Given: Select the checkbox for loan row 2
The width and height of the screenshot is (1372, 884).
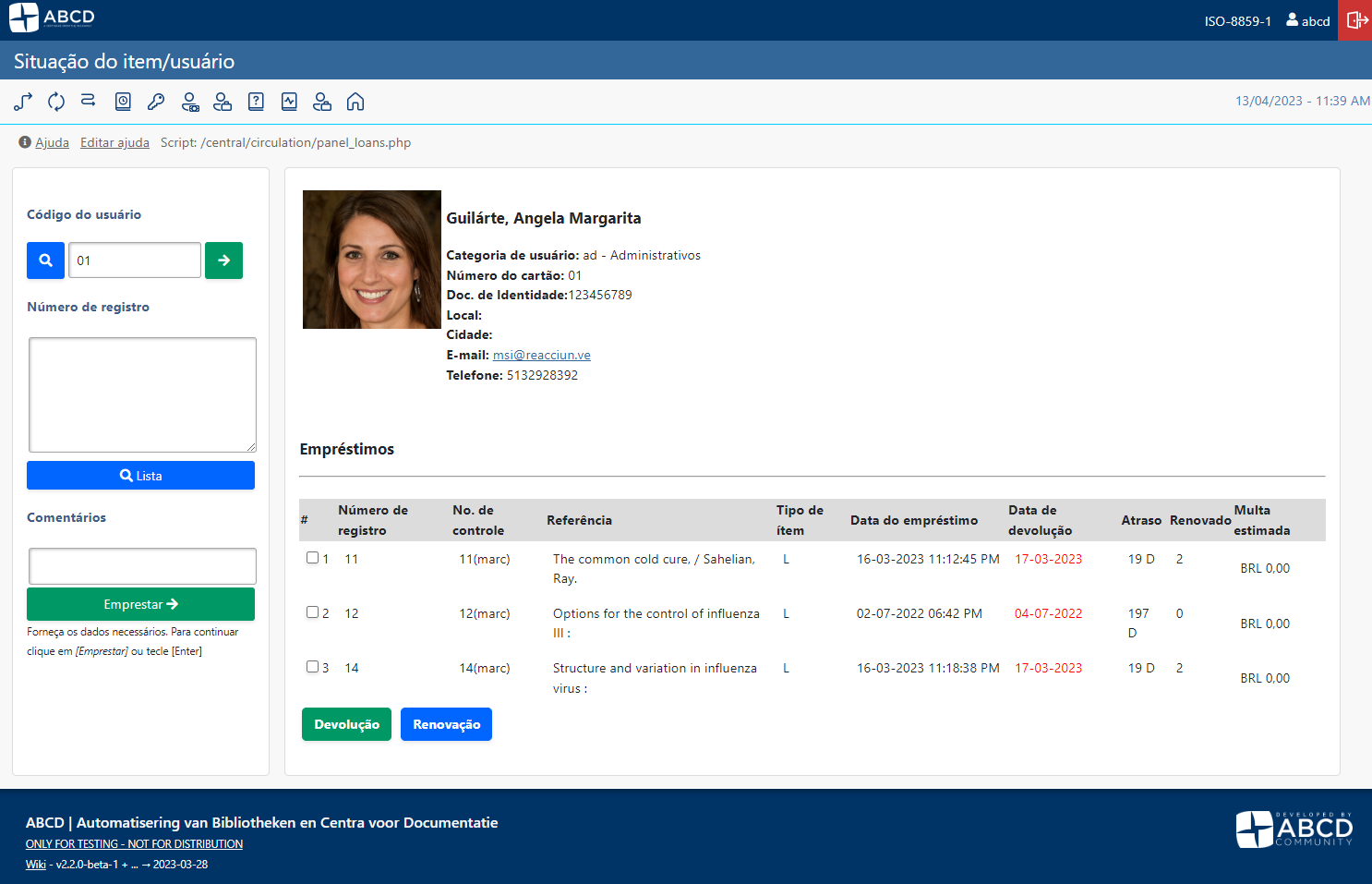Looking at the screenshot, I should pos(312,612).
